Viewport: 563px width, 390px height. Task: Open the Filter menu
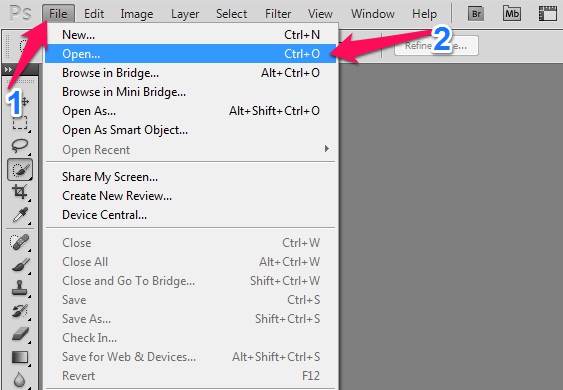coord(278,14)
